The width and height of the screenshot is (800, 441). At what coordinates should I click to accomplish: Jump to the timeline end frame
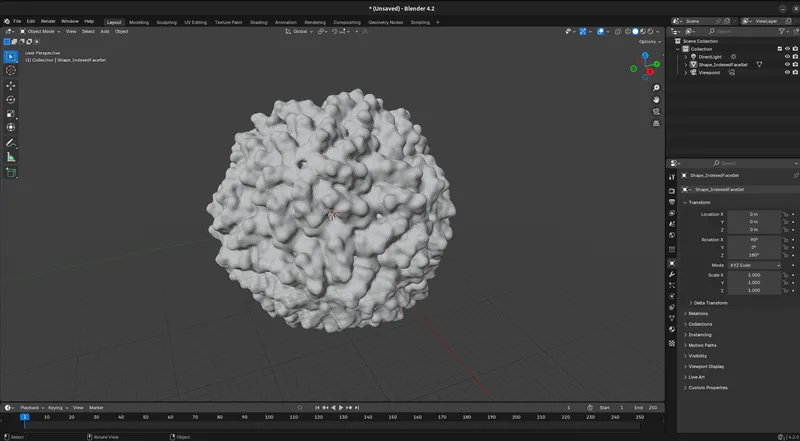357,408
